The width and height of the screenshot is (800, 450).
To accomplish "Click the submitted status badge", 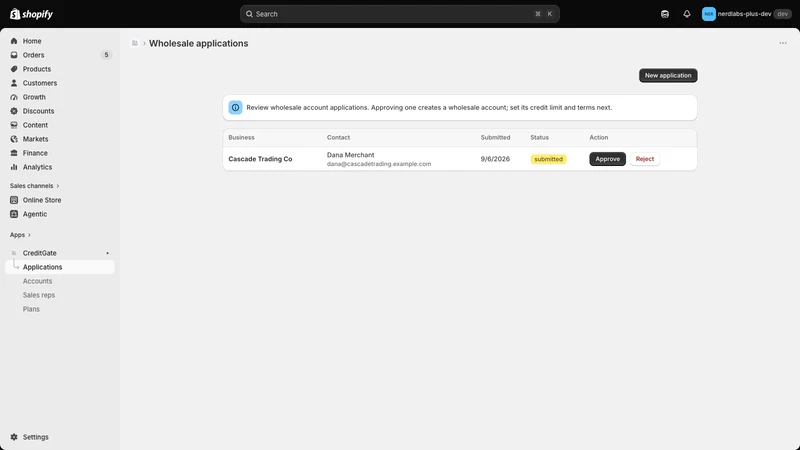I will point(548,159).
